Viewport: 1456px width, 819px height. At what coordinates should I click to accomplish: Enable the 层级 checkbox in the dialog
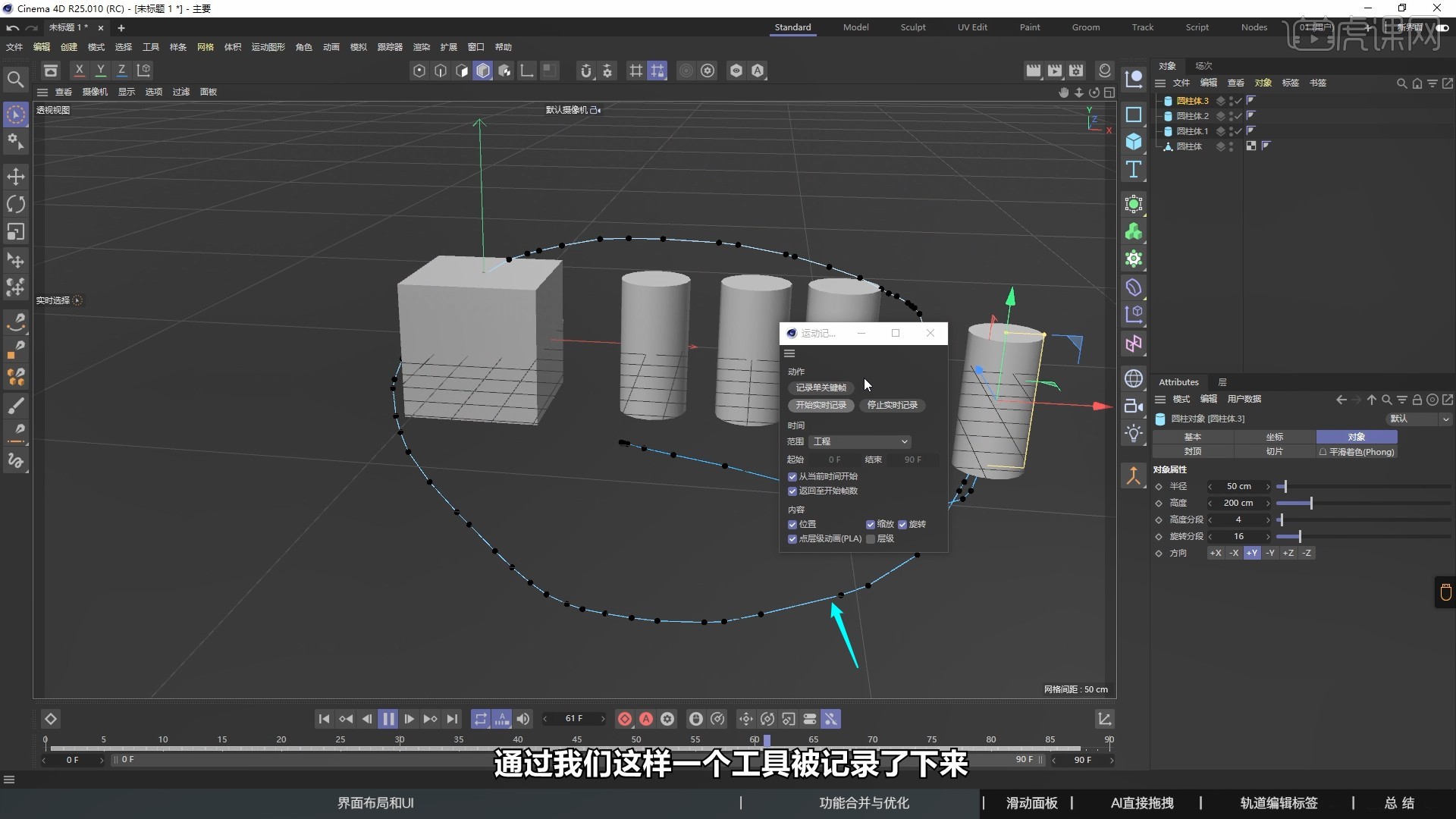[869, 539]
